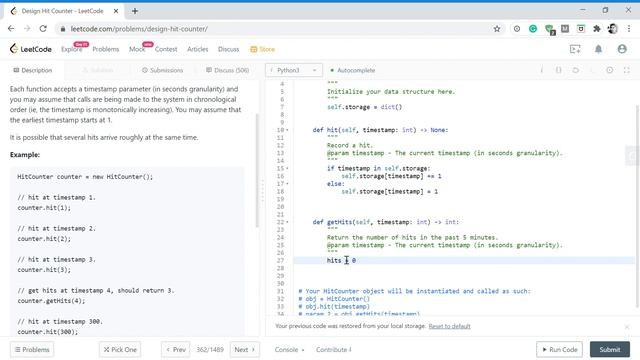The width and height of the screenshot is (640, 360).
Task: Click the circular extension icon beside the star
Action: click(x=517, y=29)
